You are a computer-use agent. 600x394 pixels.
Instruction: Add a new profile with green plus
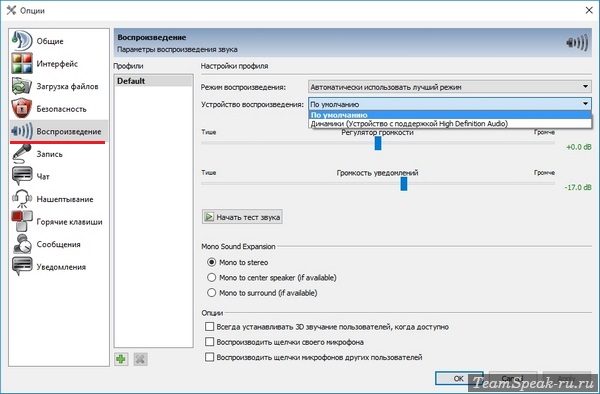121,359
